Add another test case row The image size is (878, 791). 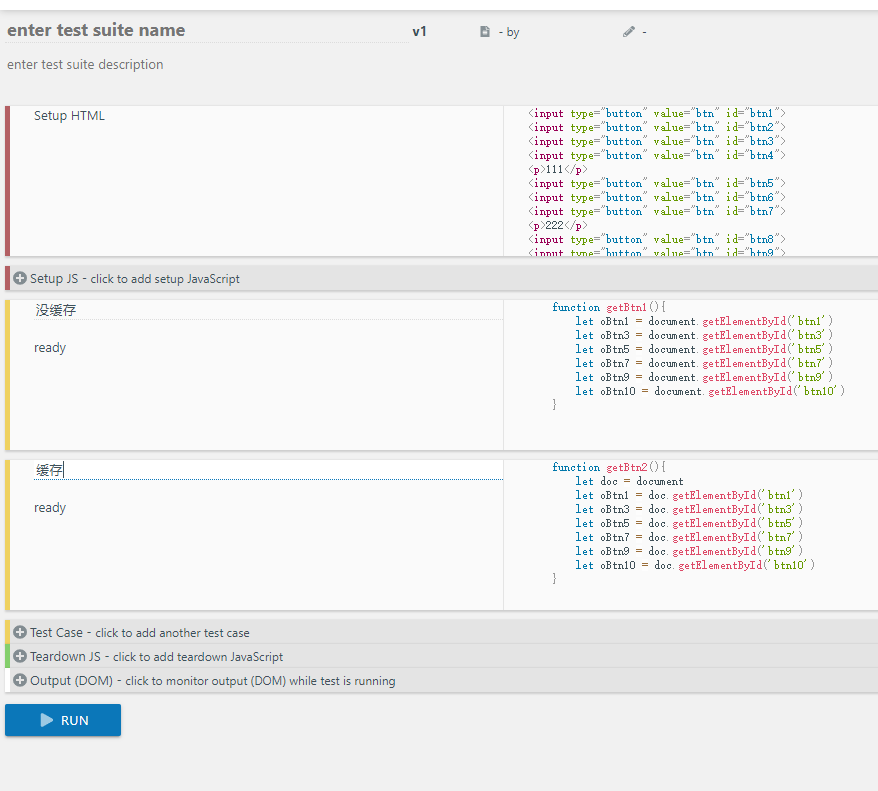[x=441, y=633]
